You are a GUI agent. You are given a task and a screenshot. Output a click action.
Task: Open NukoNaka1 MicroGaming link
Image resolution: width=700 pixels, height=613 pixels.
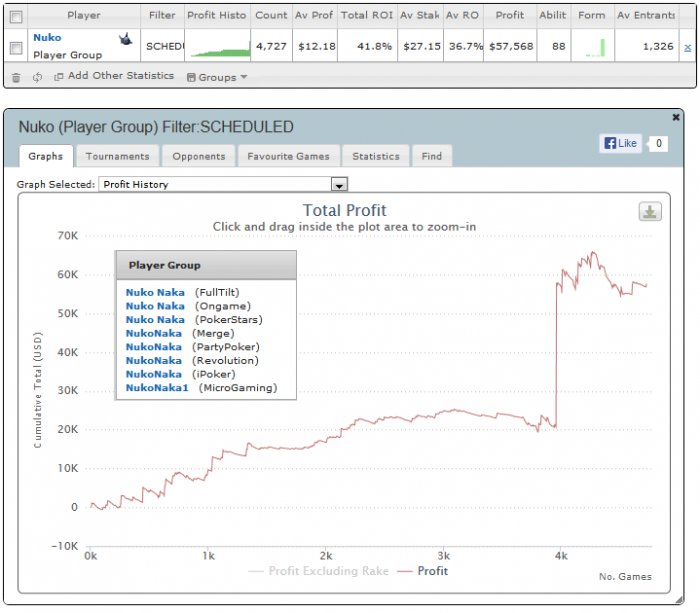pyautogui.click(x=157, y=388)
